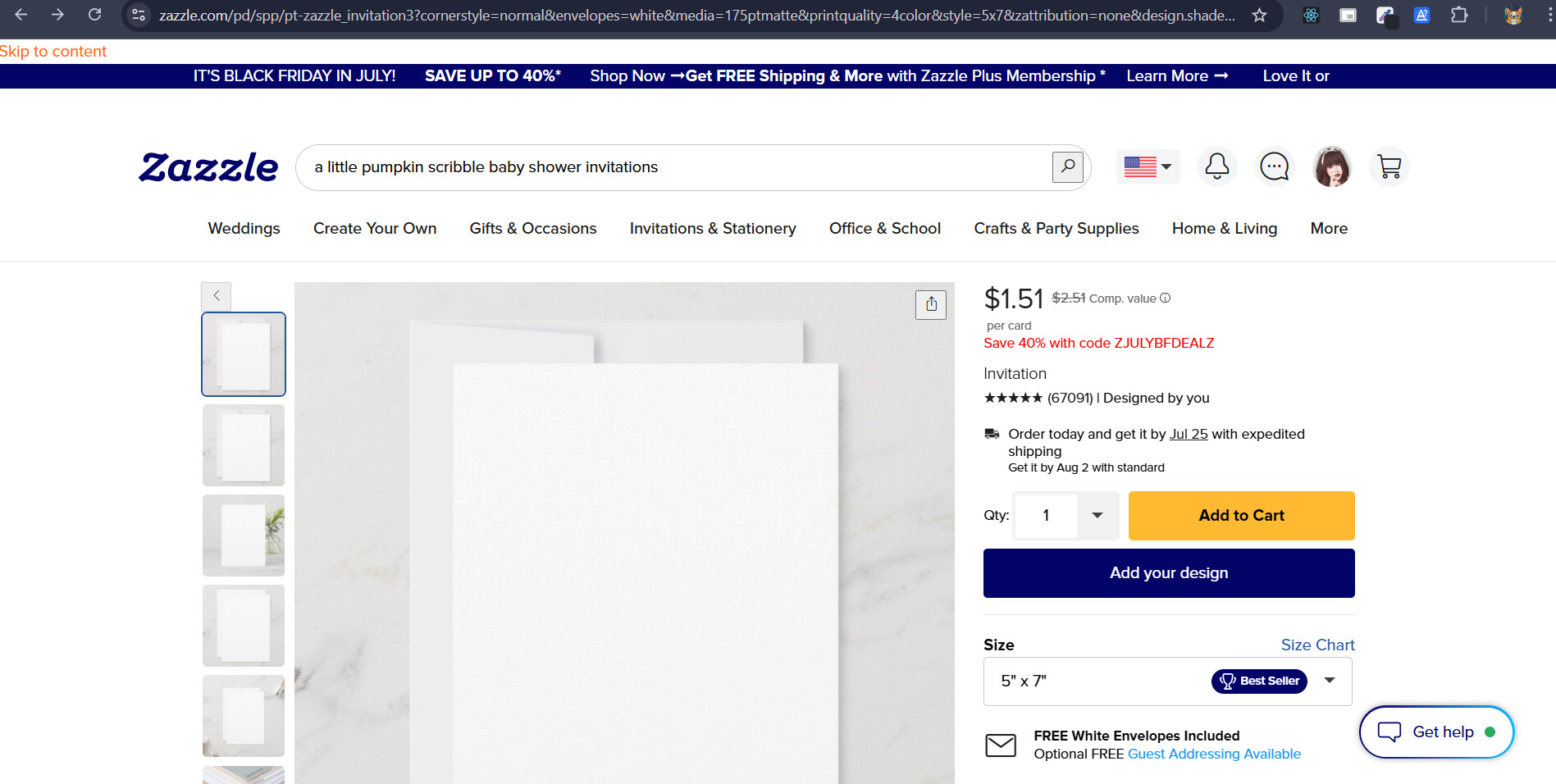Follow the Guest Addressing Available link
The height and width of the screenshot is (784, 1556).
(1214, 754)
